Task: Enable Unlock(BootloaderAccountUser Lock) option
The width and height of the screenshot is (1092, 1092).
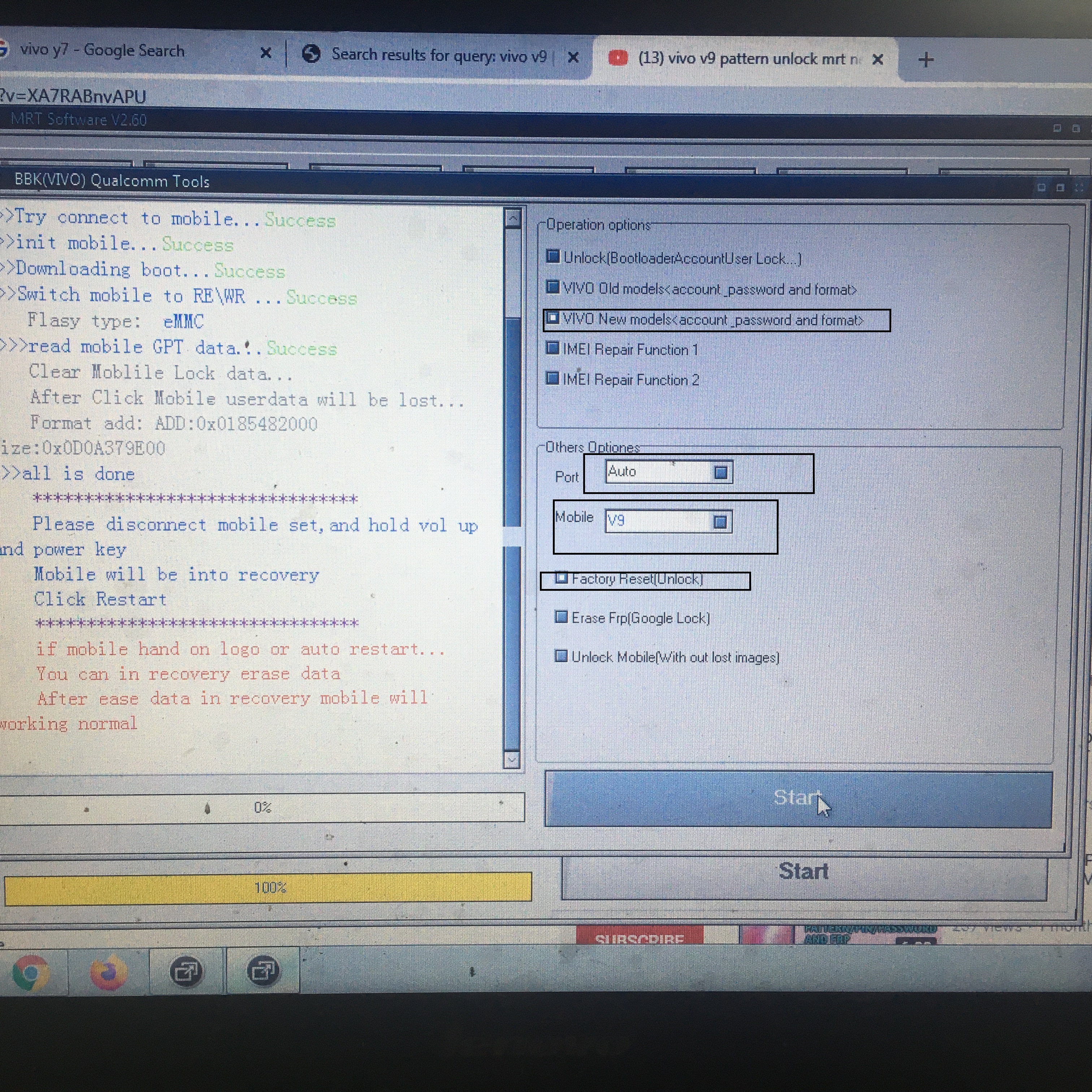Action: pyautogui.click(x=553, y=257)
